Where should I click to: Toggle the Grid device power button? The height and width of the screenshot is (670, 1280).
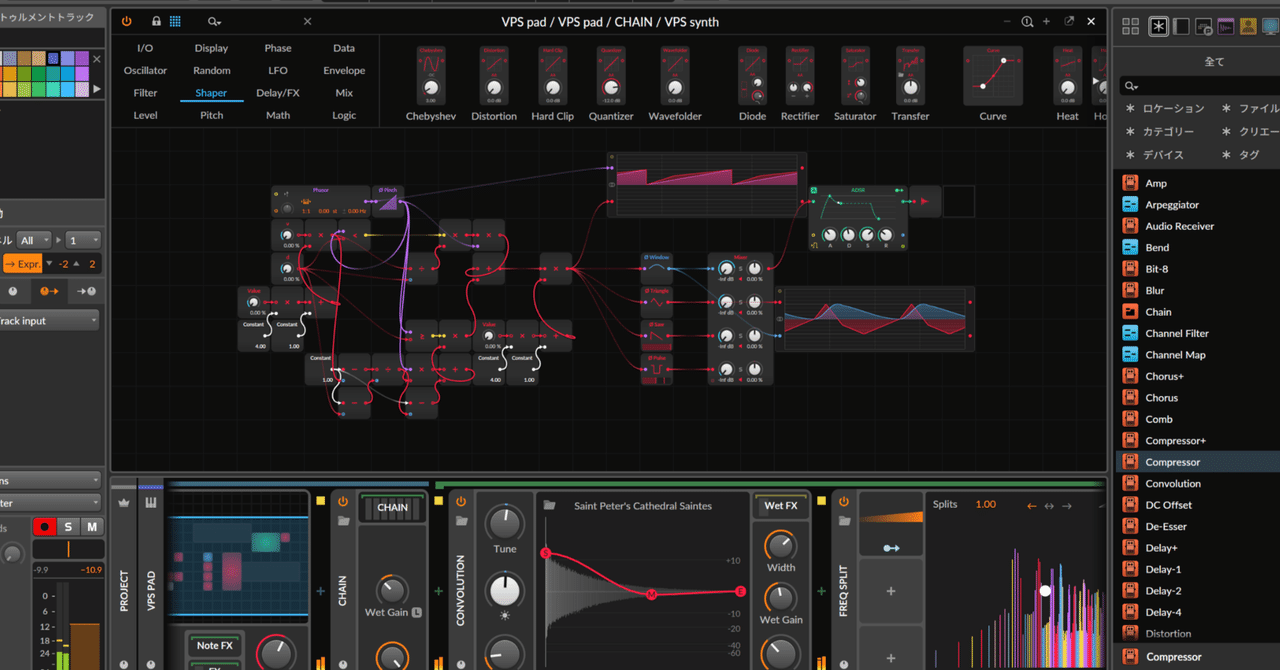point(126,21)
